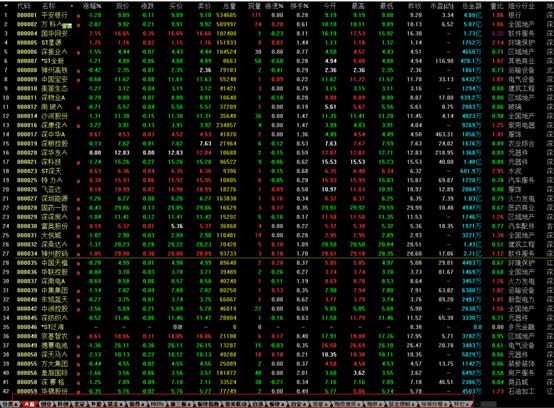Select stock 美丽生态
The image size is (554, 408).
pyautogui.click(x=54, y=89)
